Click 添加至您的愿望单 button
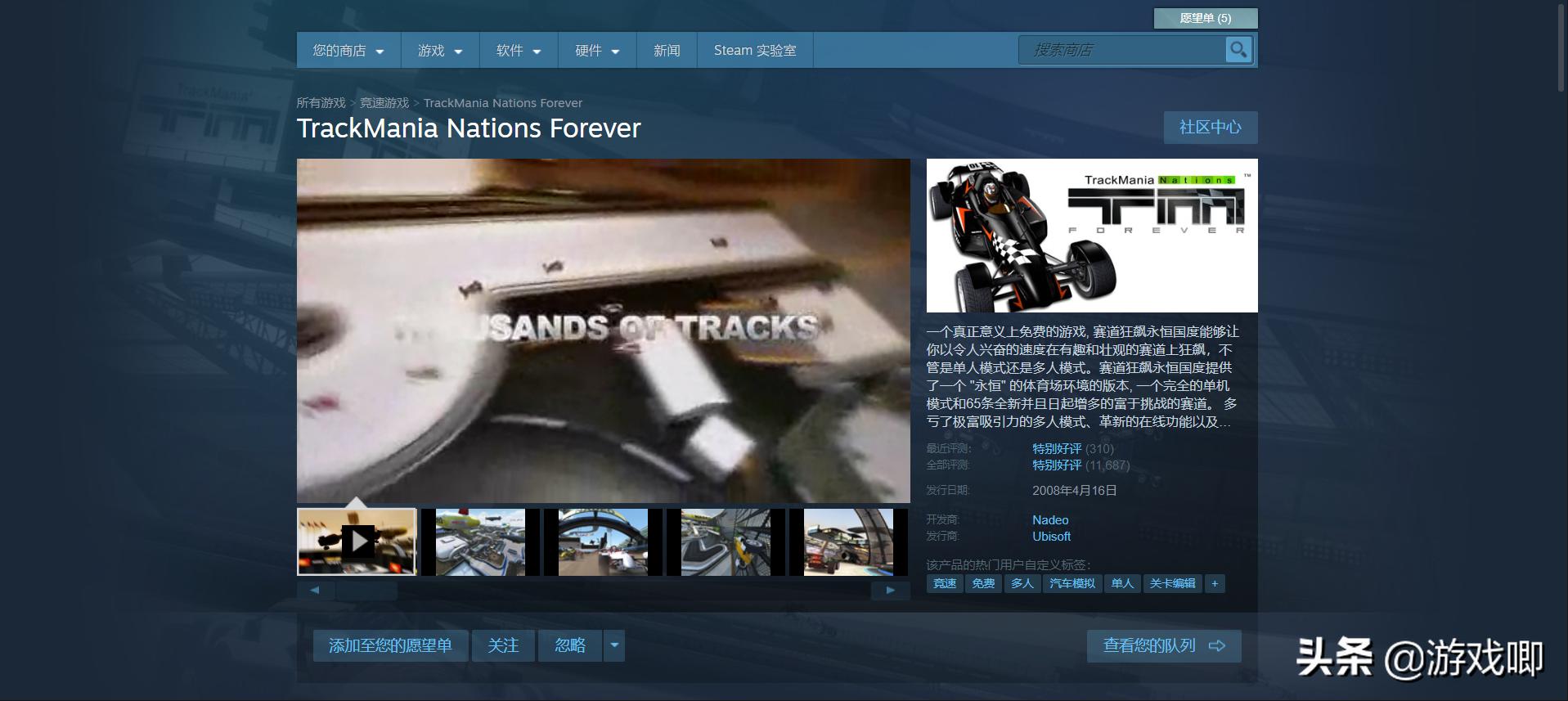Image resolution: width=1568 pixels, height=701 pixels. 390,645
